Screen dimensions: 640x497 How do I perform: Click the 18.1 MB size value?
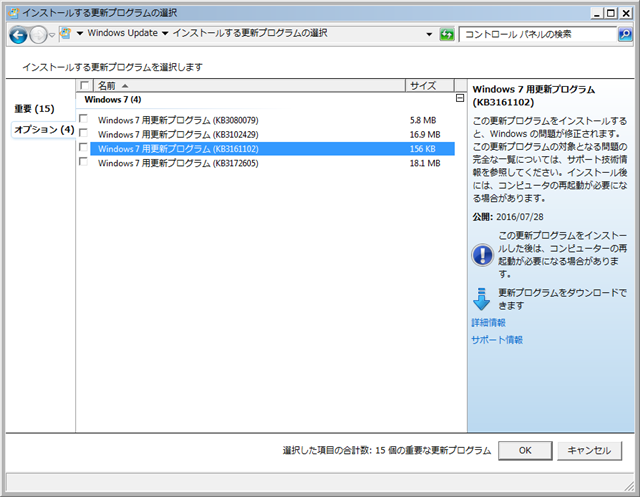point(425,163)
